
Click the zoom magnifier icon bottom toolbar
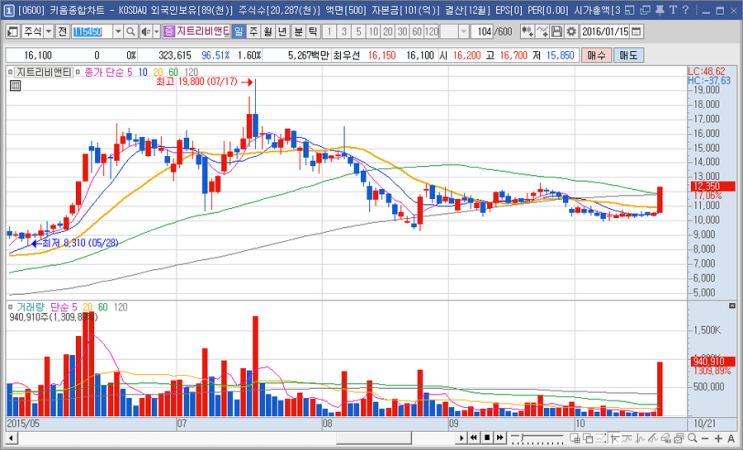tap(692, 438)
